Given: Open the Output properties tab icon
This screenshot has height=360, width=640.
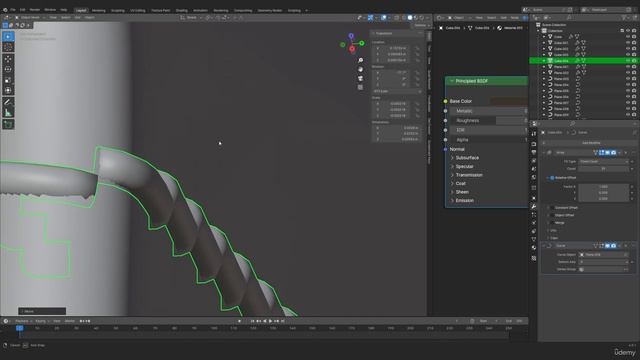Looking at the screenshot, I should click(x=534, y=152).
